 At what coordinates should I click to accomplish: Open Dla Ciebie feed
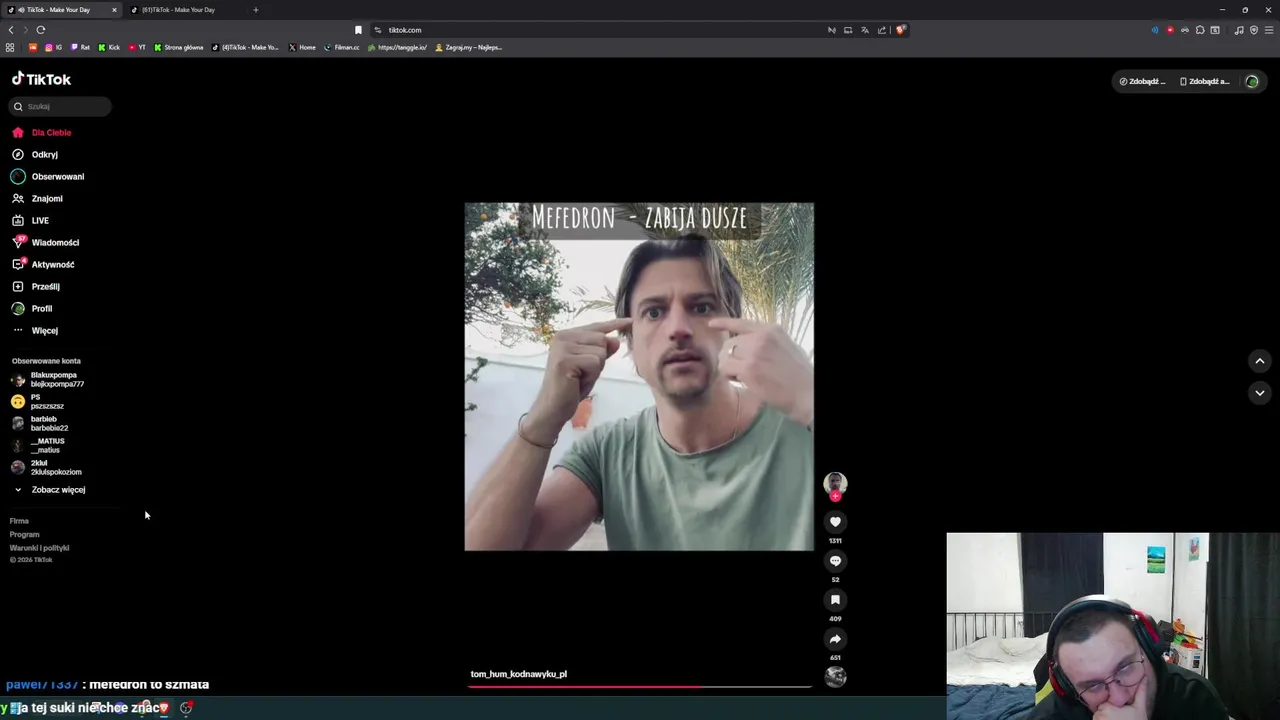(41, 133)
